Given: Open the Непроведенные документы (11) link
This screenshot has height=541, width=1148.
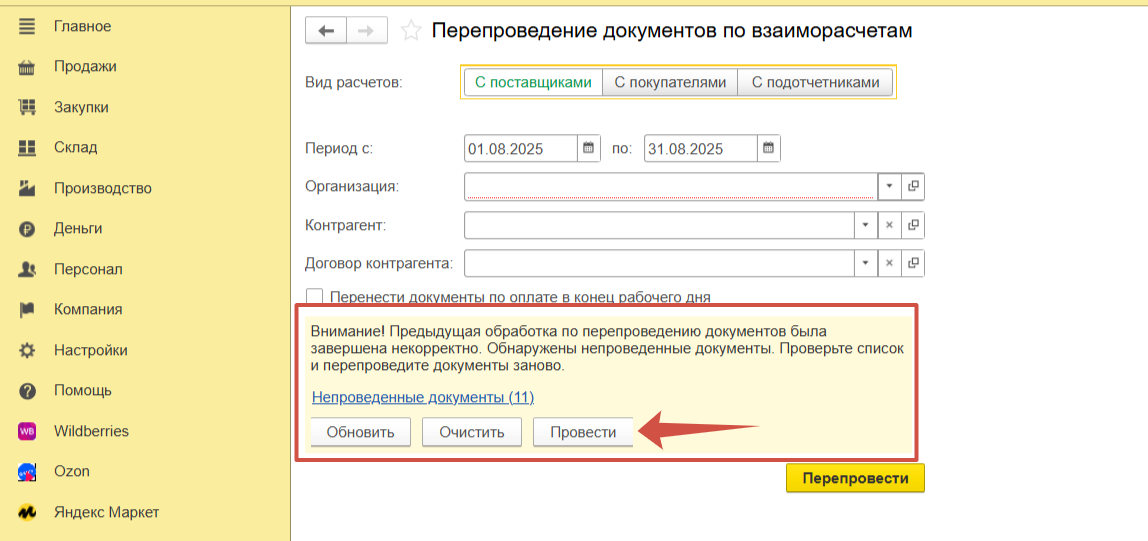Looking at the screenshot, I should 423,397.
